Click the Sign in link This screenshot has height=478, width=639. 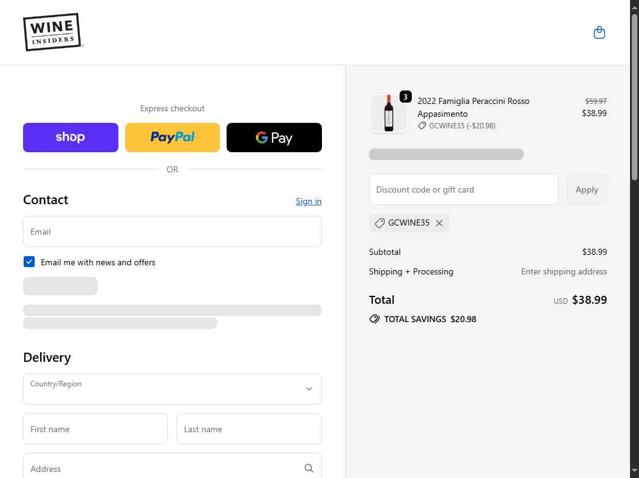coord(308,201)
